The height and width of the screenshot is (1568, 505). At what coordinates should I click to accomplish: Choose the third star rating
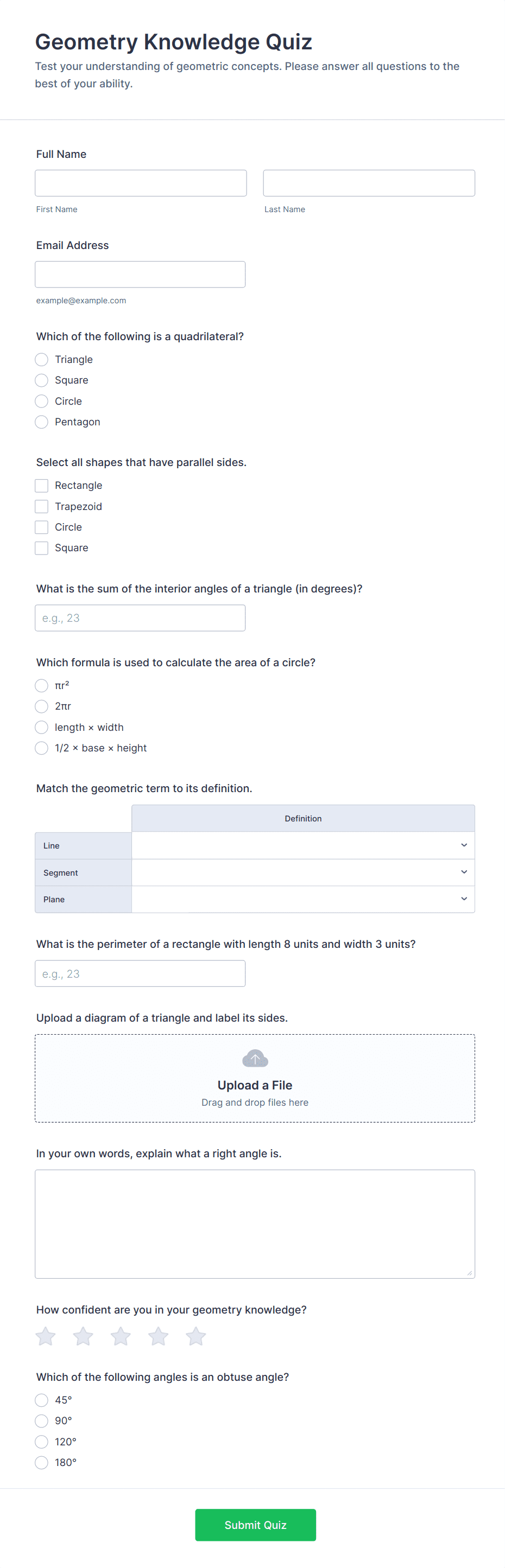pos(121,1336)
